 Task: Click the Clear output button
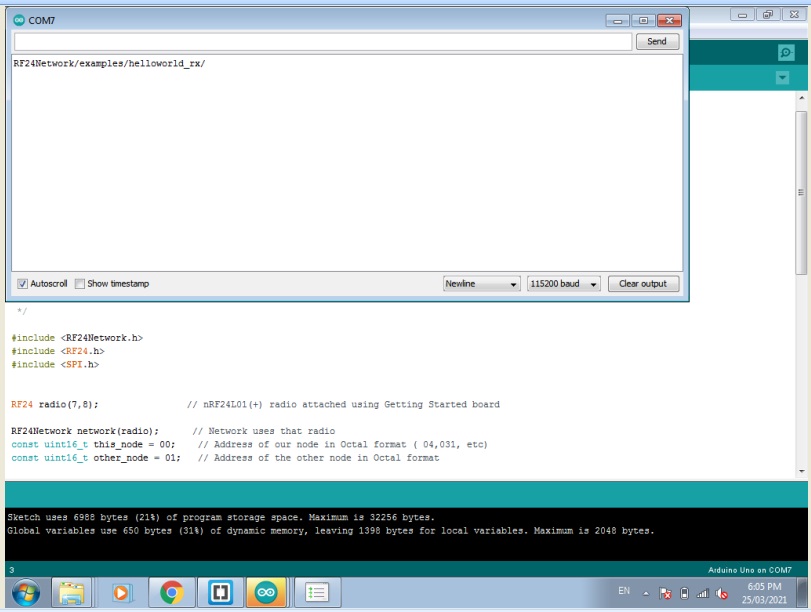pyautogui.click(x=643, y=283)
